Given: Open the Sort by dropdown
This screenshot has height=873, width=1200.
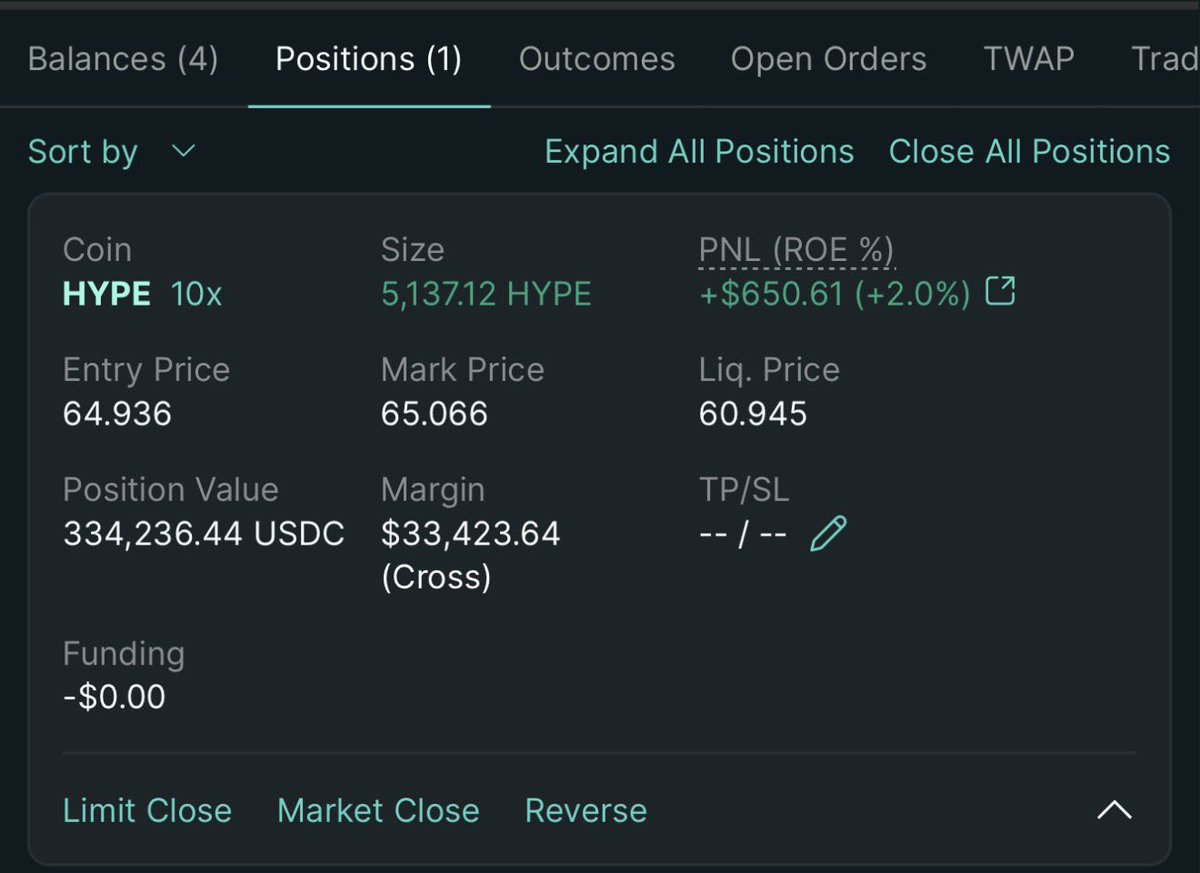Looking at the screenshot, I should (112, 152).
